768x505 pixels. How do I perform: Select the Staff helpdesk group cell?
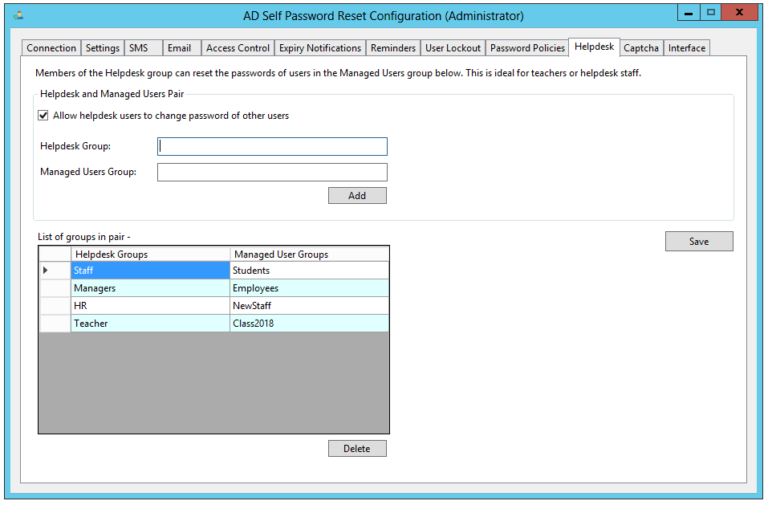(x=150, y=270)
